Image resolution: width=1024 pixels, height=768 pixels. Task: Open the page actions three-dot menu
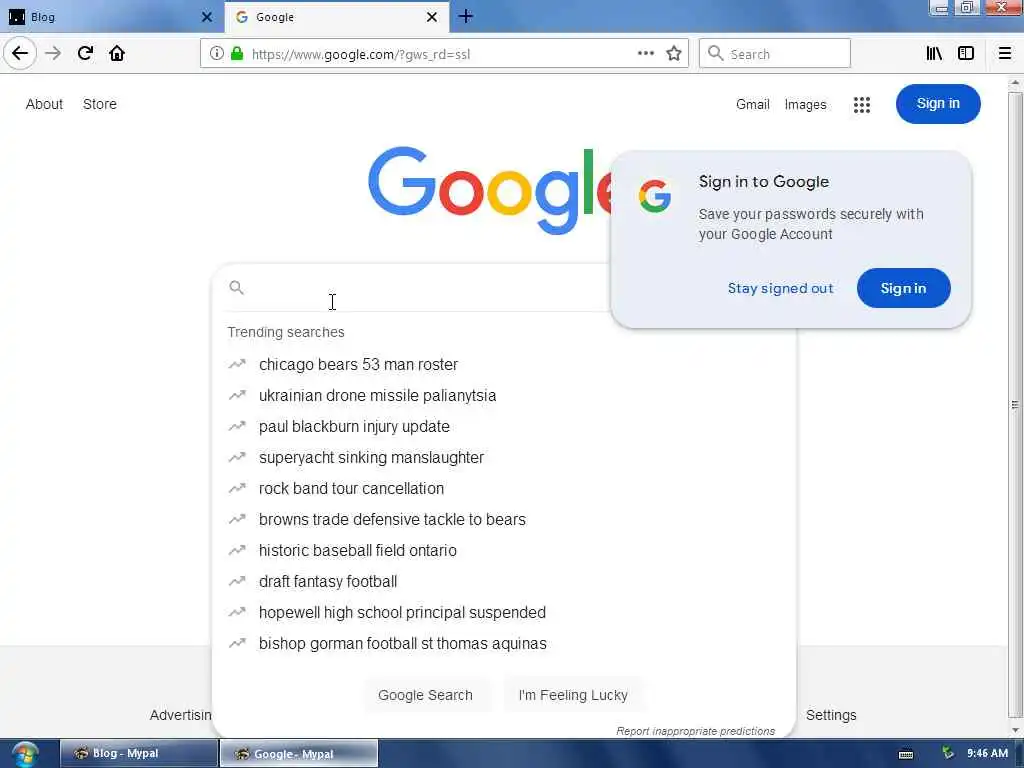tap(645, 54)
